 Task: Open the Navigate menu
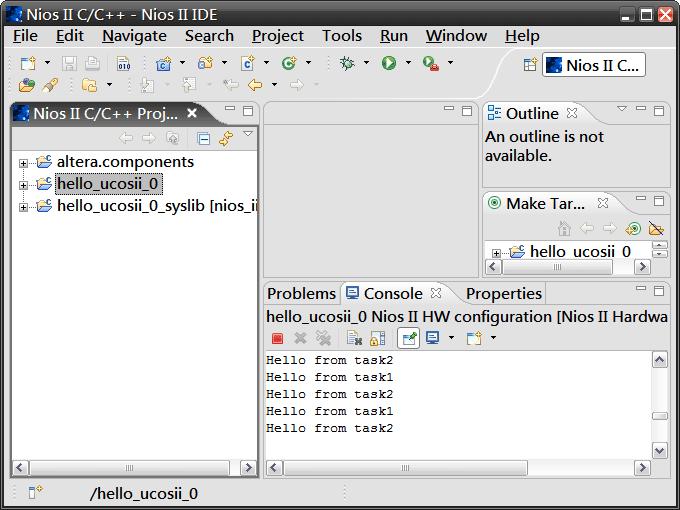coord(134,36)
